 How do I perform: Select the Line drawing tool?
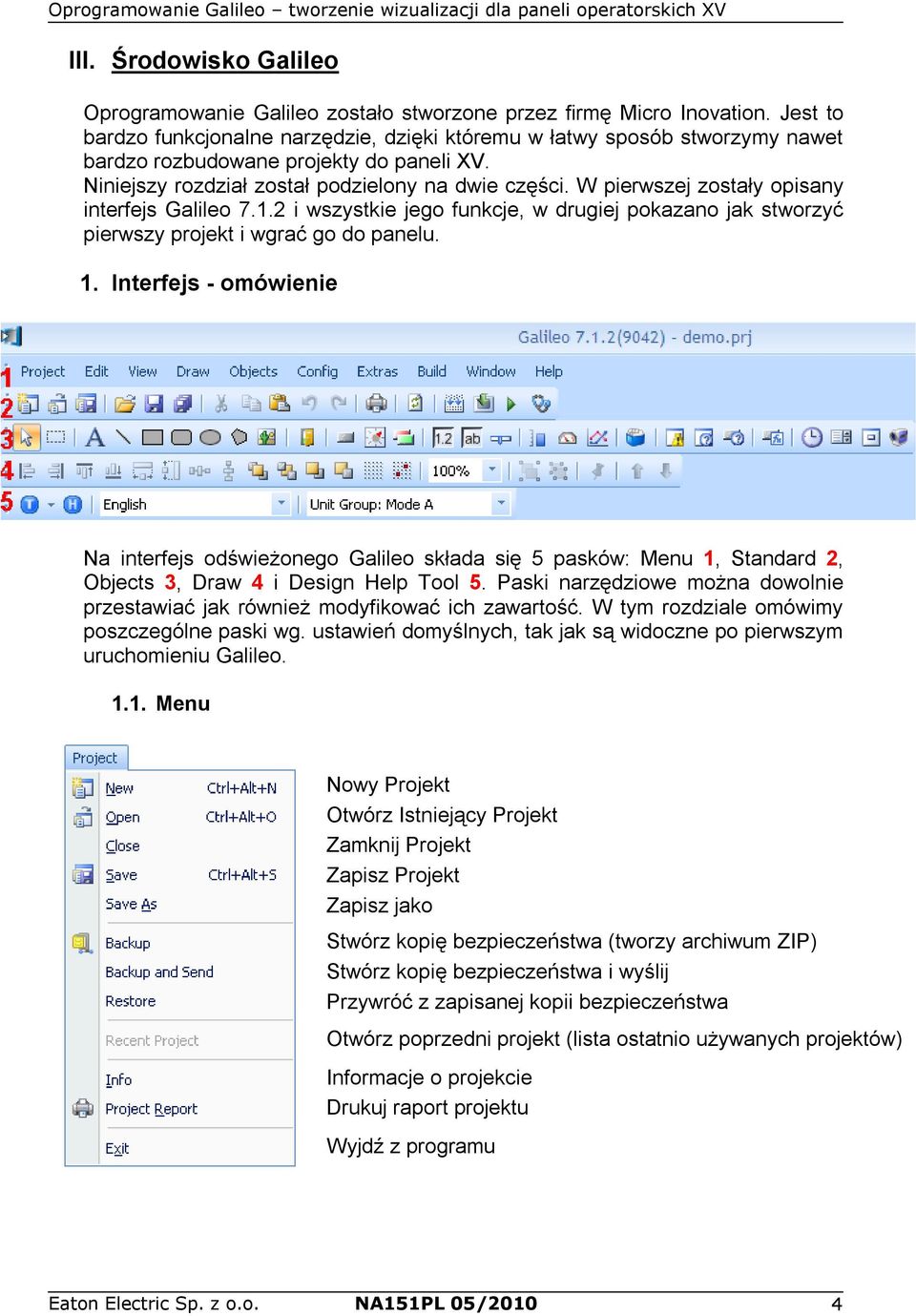123,438
